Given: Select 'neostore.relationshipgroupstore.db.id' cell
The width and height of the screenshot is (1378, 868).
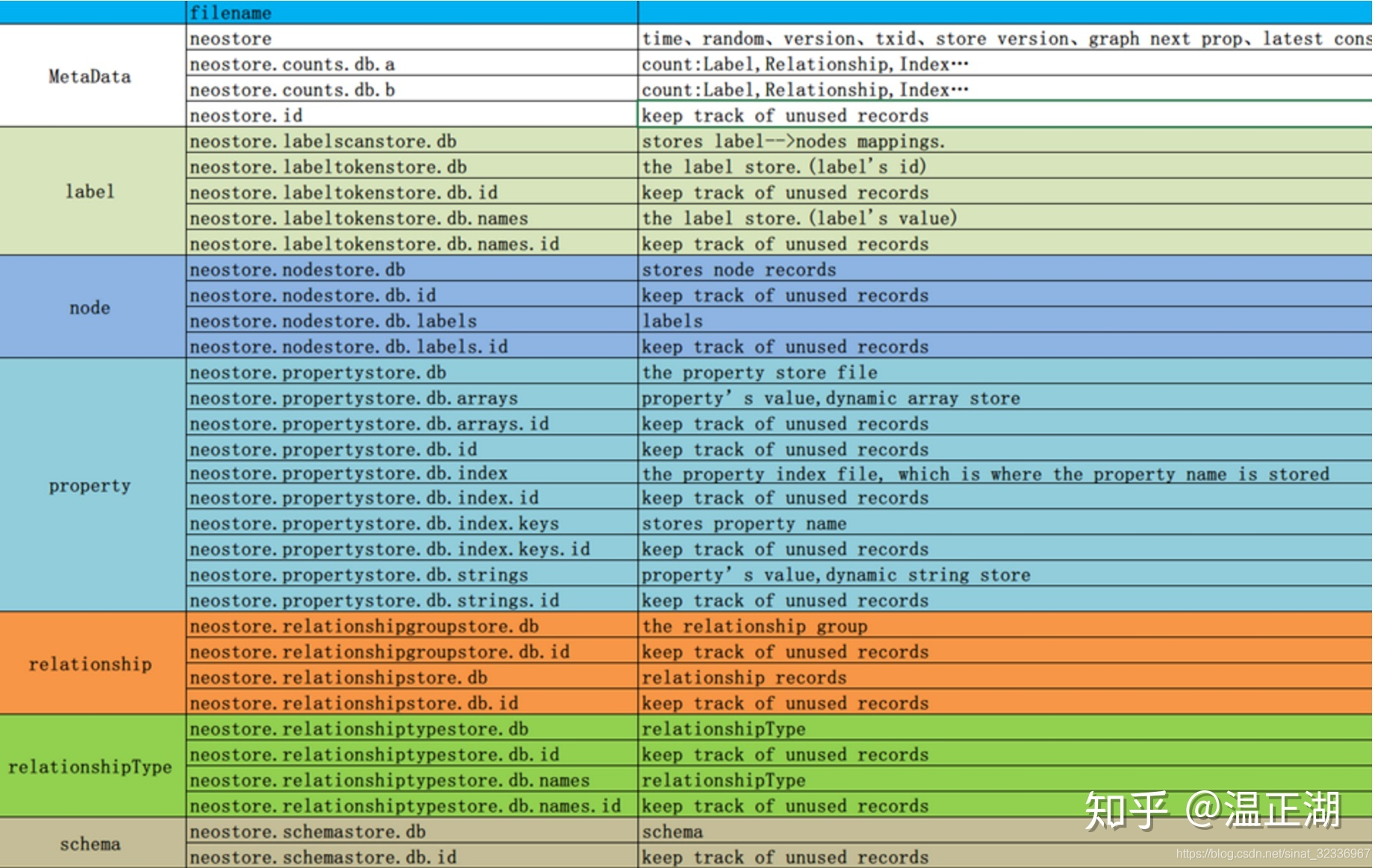Looking at the screenshot, I should pos(412,651).
